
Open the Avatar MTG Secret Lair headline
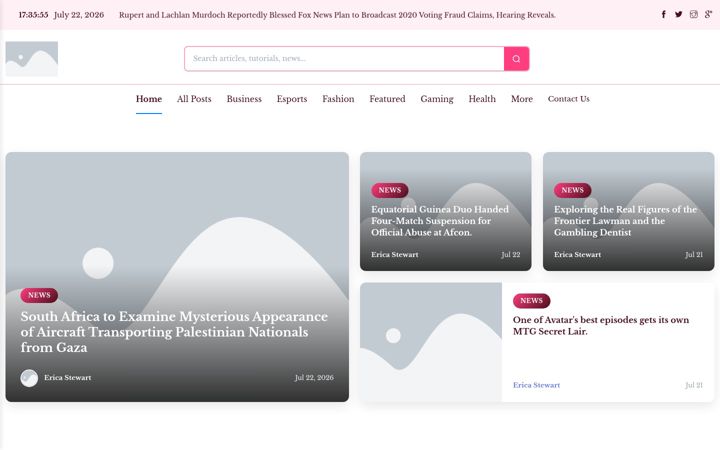tap(601, 325)
